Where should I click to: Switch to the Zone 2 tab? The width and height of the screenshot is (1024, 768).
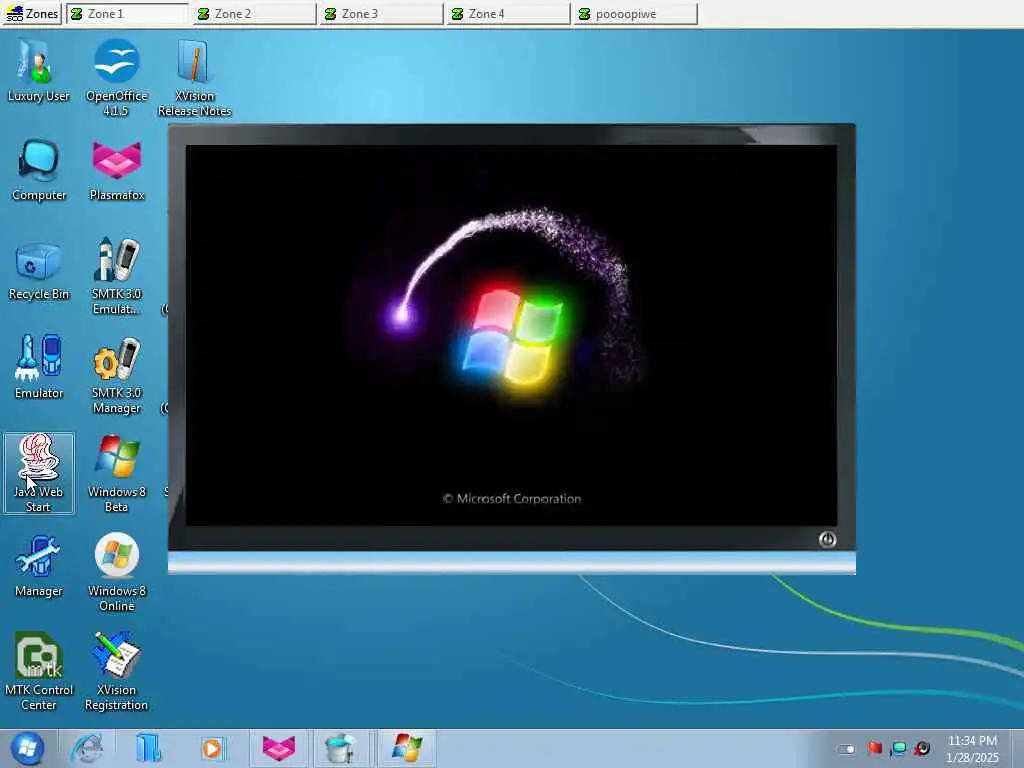pyautogui.click(x=255, y=14)
